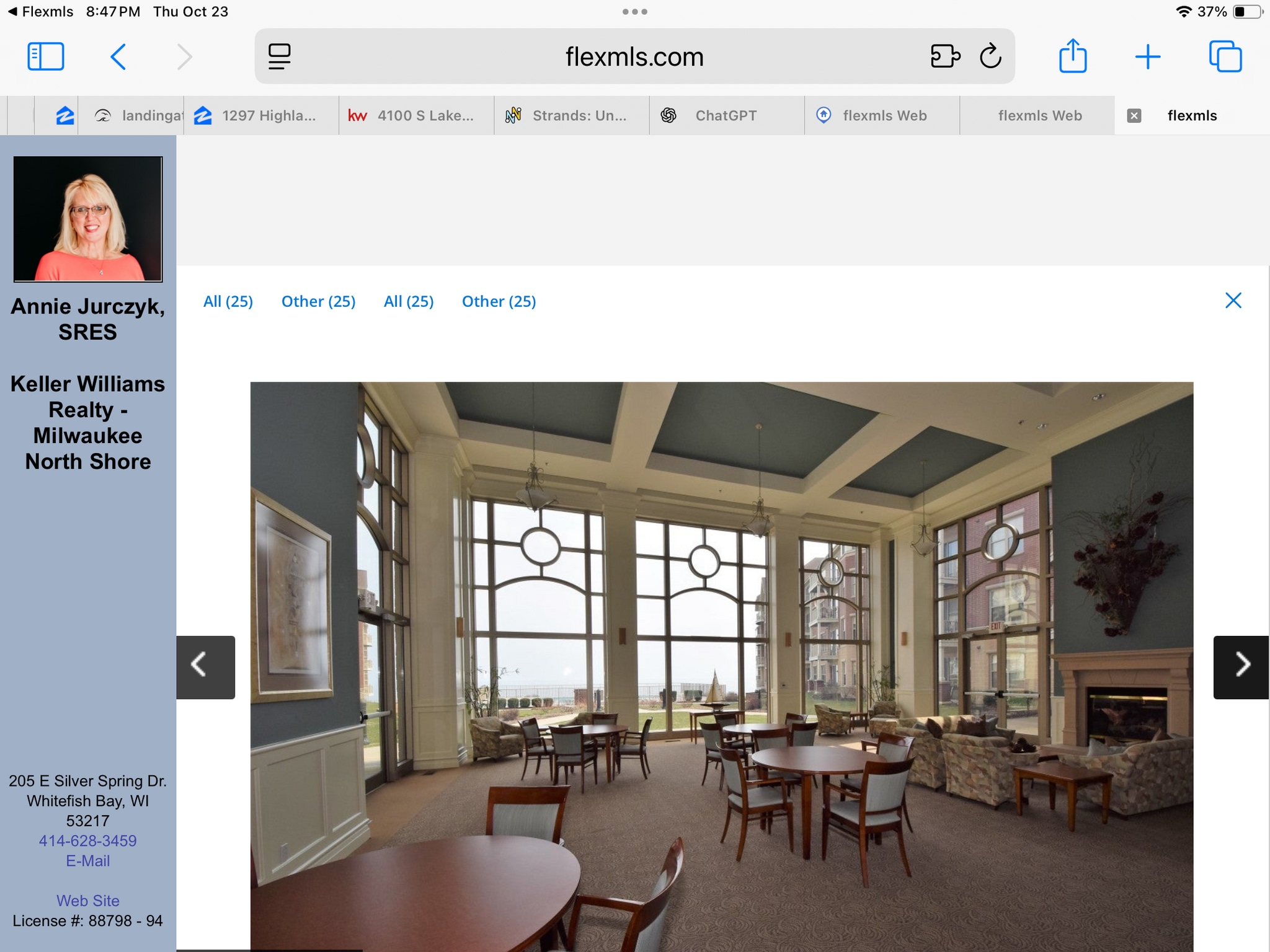This screenshot has width=1270, height=952.
Task: Close the photo gallery with the X
Action: coord(1233,301)
